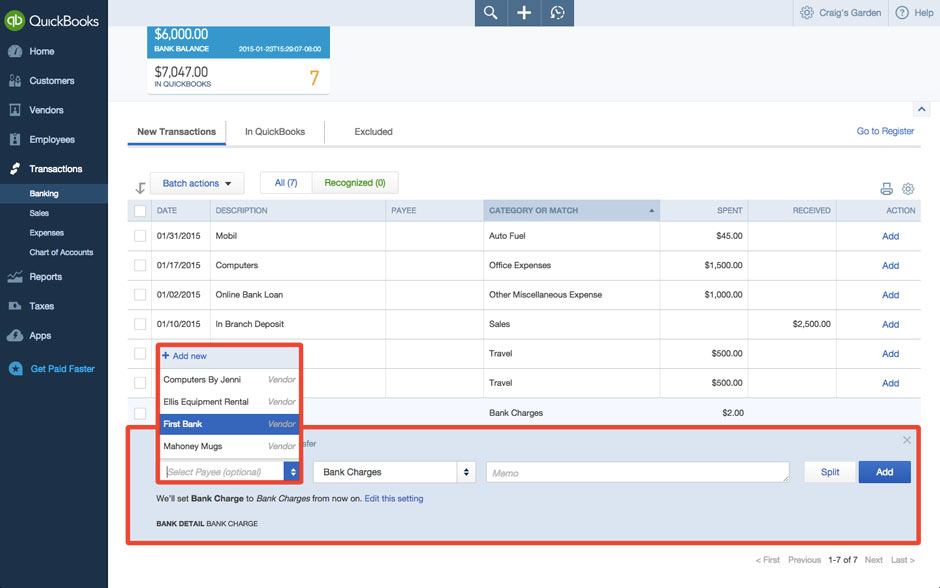The height and width of the screenshot is (588, 940).
Task: Open recent transactions with the clock icon
Action: (x=557, y=13)
